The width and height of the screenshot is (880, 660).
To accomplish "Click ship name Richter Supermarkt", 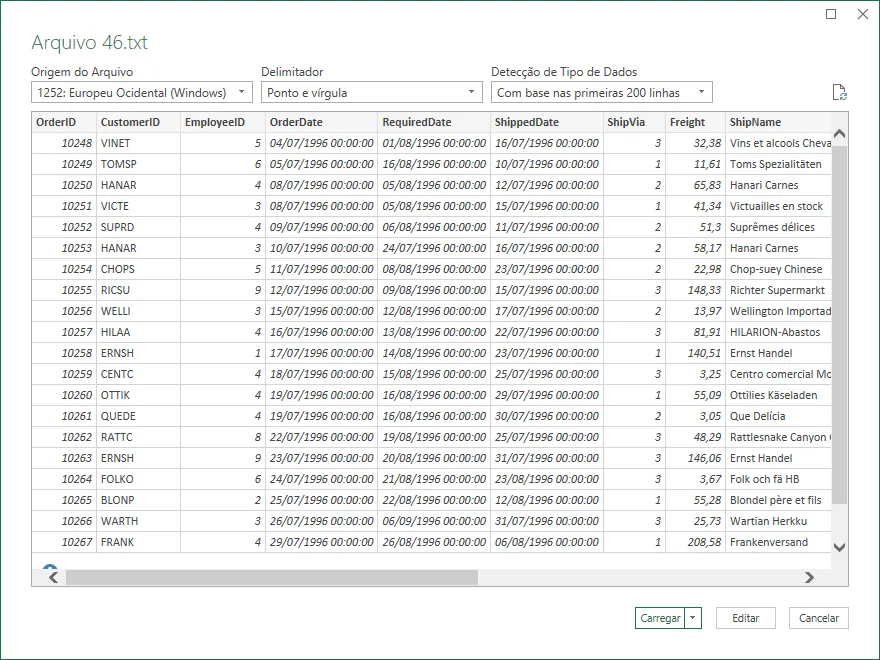I will (x=777, y=290).
